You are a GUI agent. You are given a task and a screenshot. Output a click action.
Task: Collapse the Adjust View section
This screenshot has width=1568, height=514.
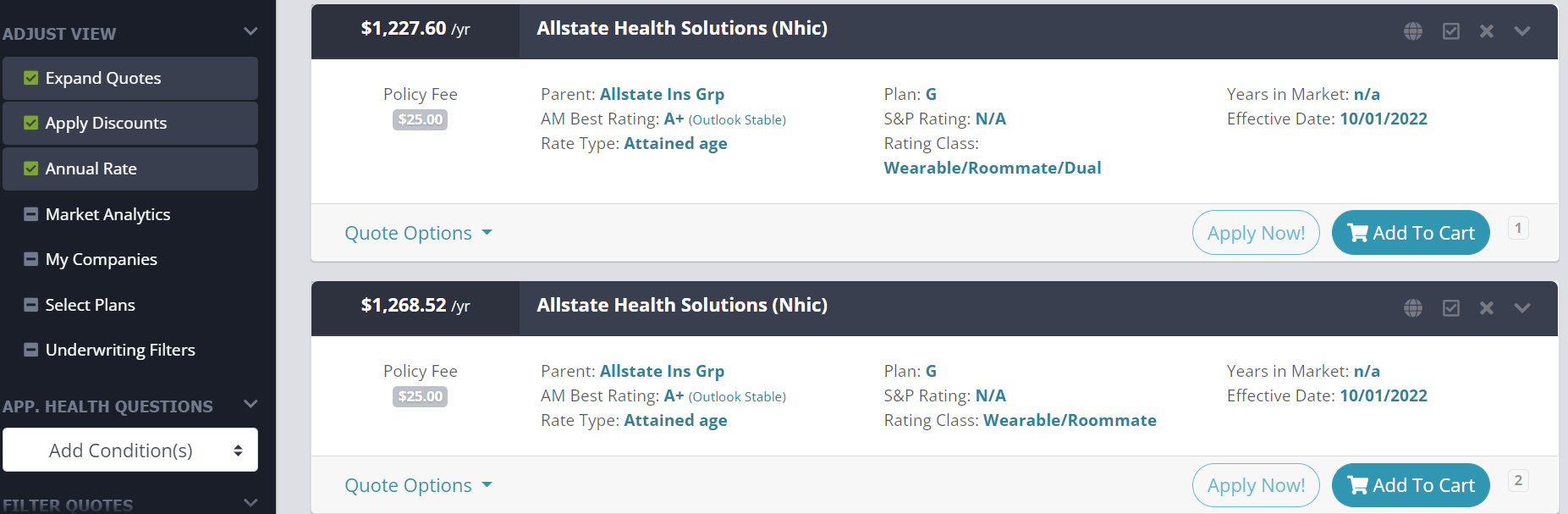coord(250,31)
